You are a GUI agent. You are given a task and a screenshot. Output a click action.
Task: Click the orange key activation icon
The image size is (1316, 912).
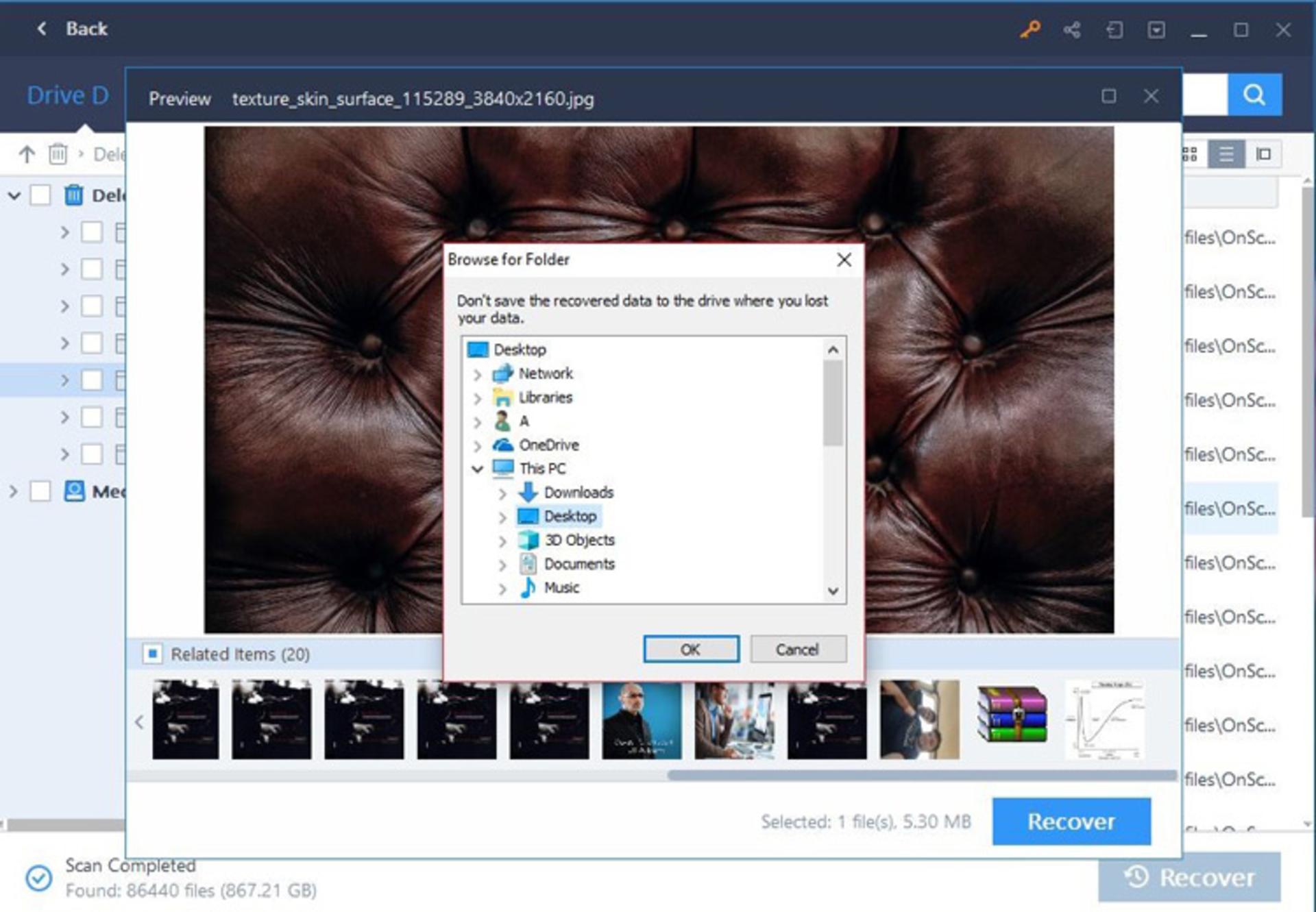tap(1029, 29)
